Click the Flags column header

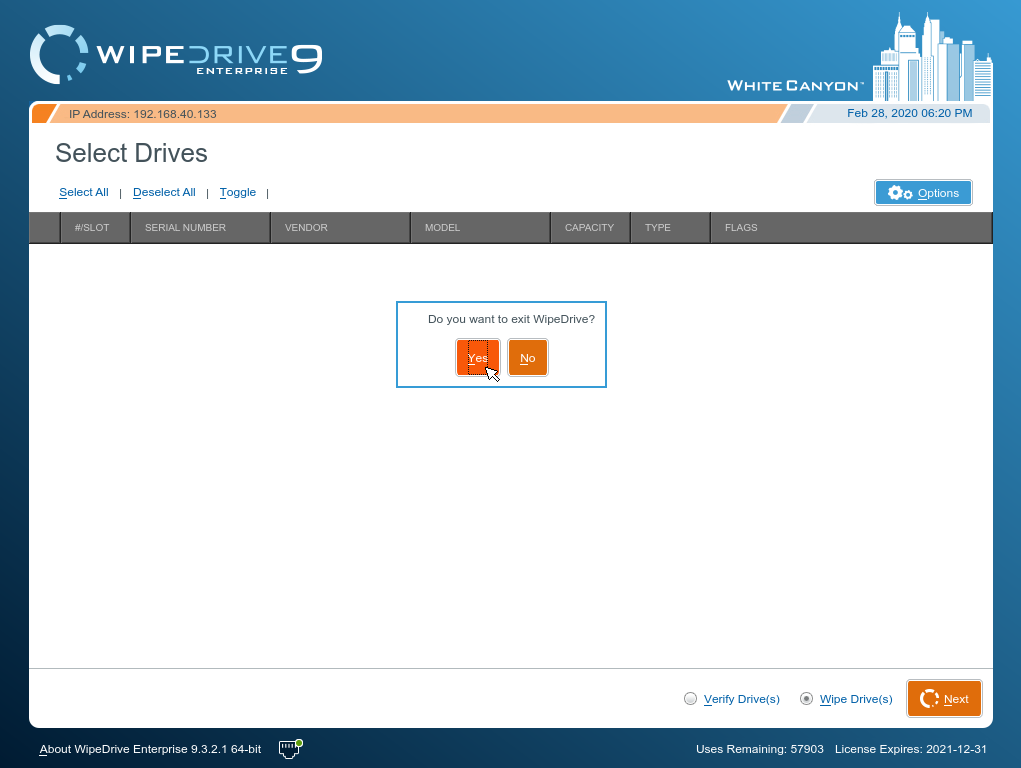(741, 227)
